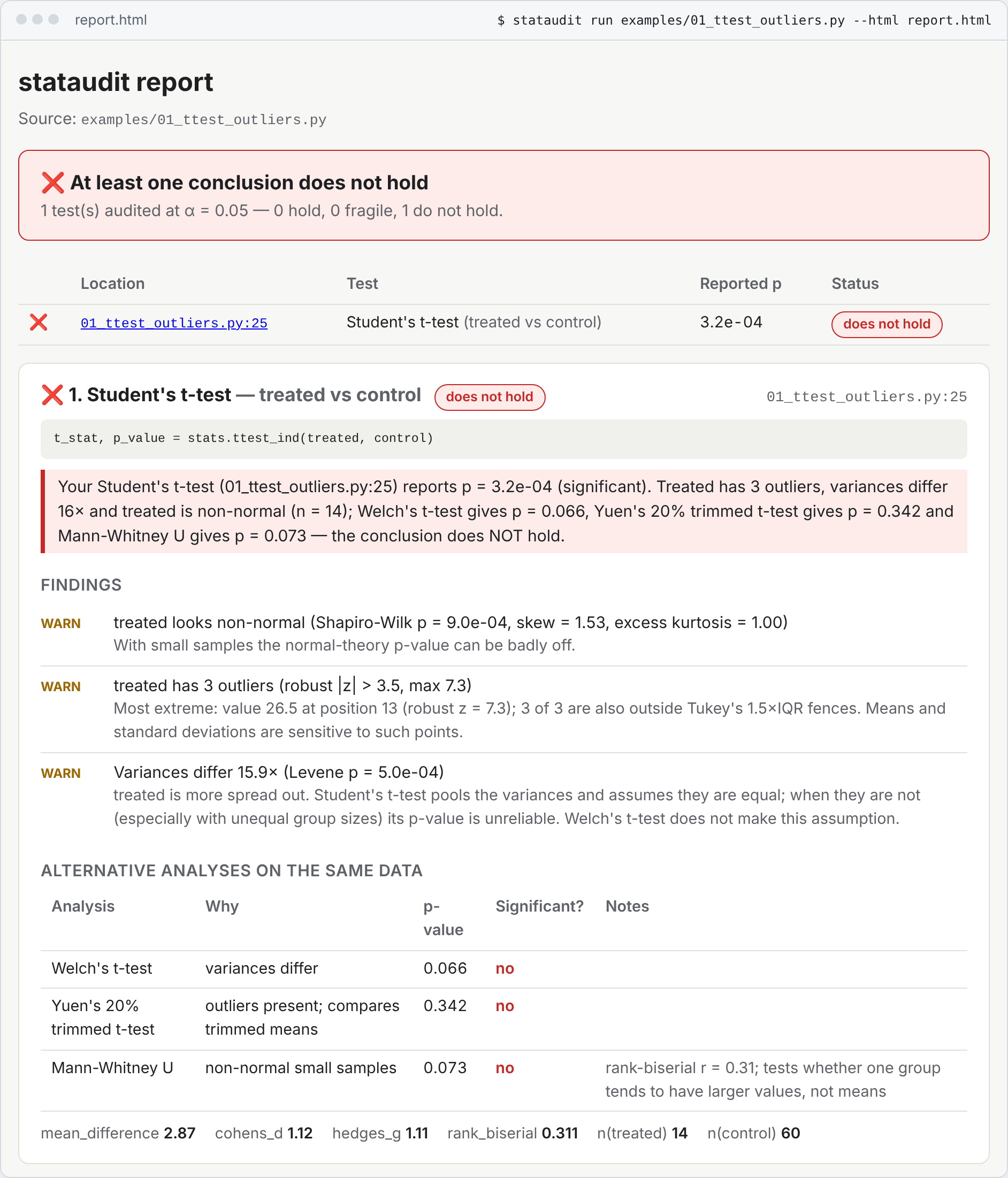Click the 'Status' column header

click(x=855, y=284)
